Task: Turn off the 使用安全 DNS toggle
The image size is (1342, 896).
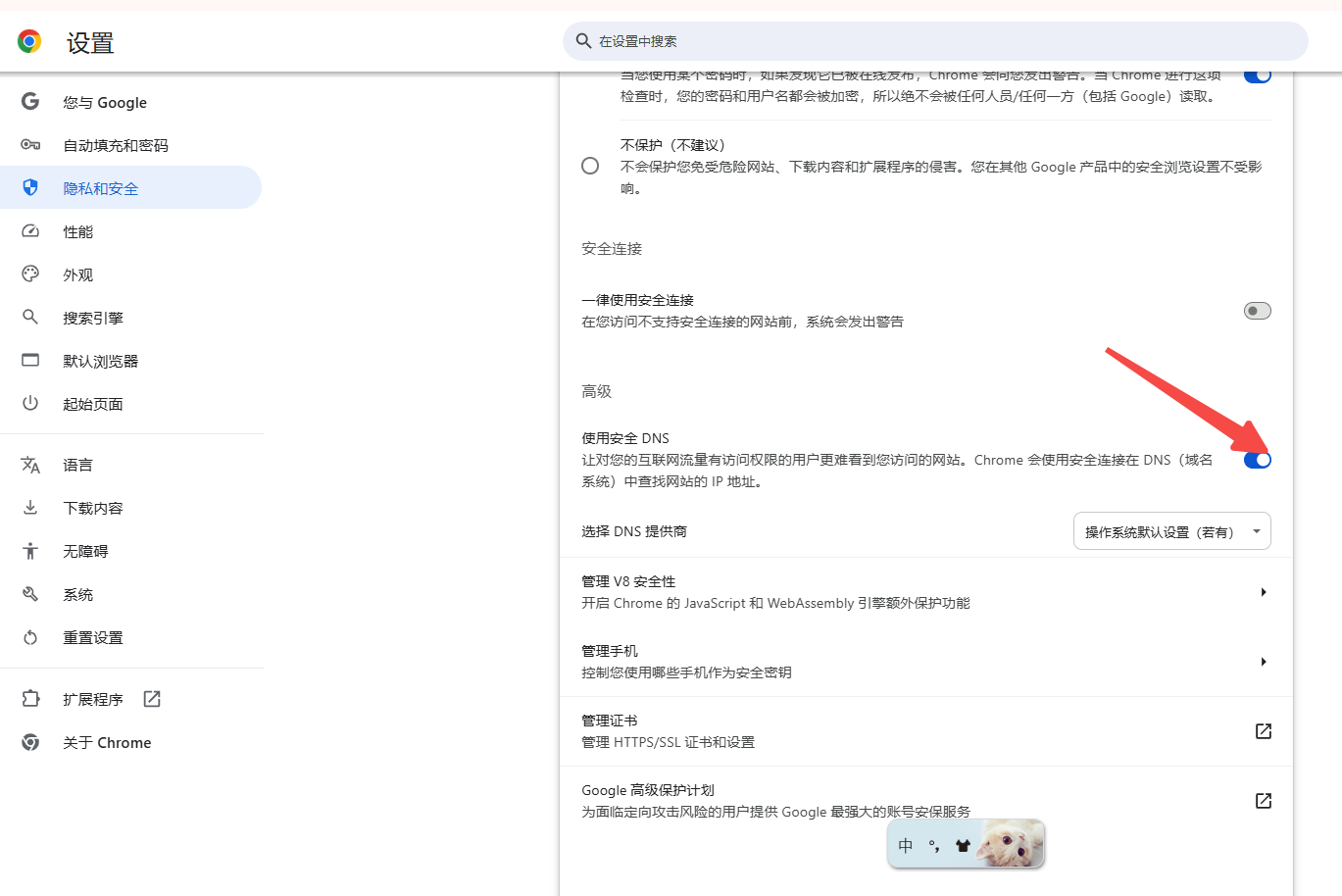Action: point(1258,460)
